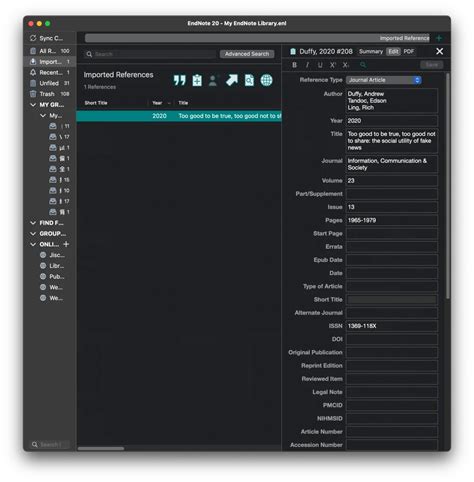The width and height of the screenshot is (474, 482).
Task: Click the Save button
Action: tap(432, 65)
